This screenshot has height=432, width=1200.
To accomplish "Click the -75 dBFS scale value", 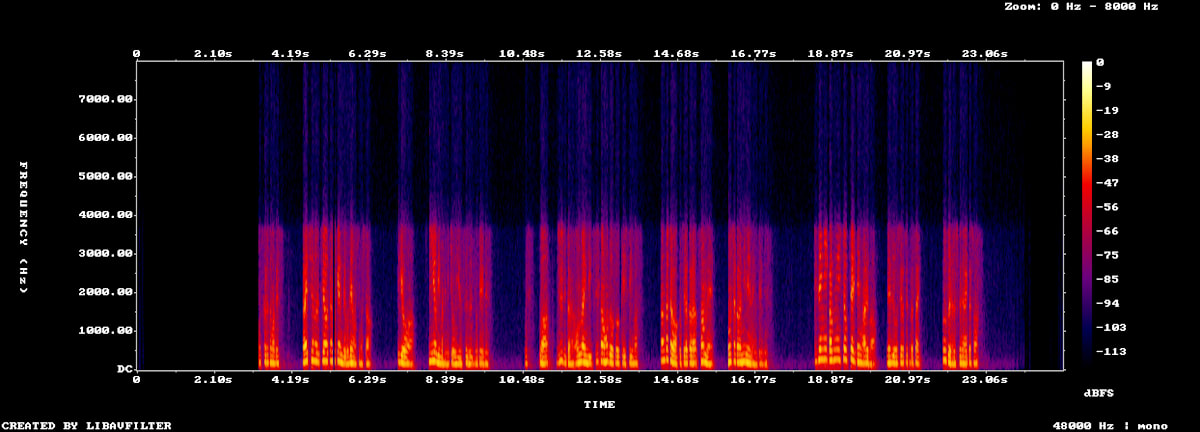I will pyautogui.click(x=1107, y=255).
